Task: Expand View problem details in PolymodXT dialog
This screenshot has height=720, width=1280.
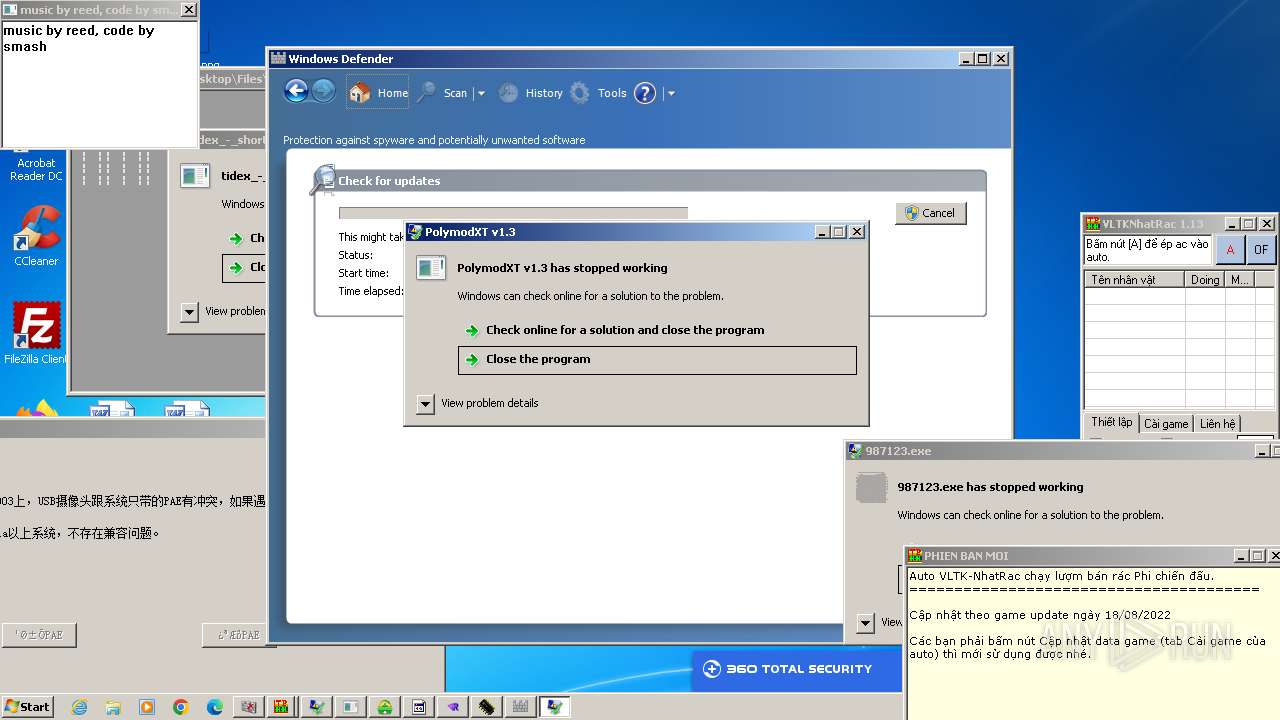Action: coord(426,404)
